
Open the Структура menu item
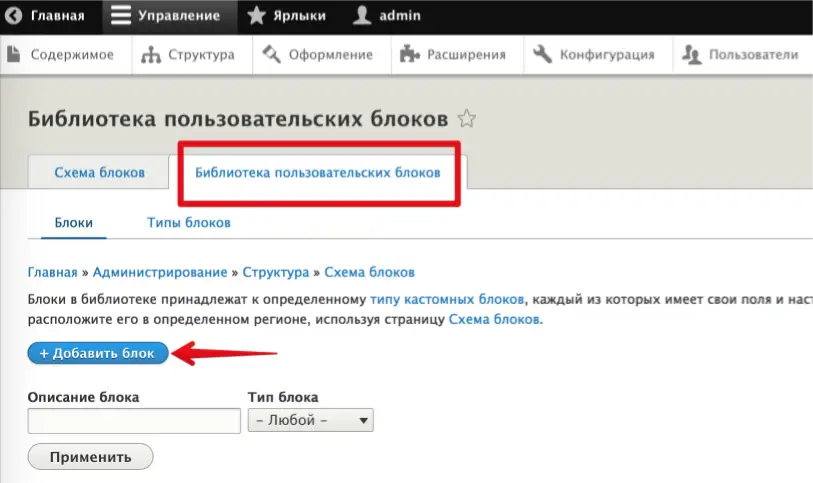click(189, 55)
